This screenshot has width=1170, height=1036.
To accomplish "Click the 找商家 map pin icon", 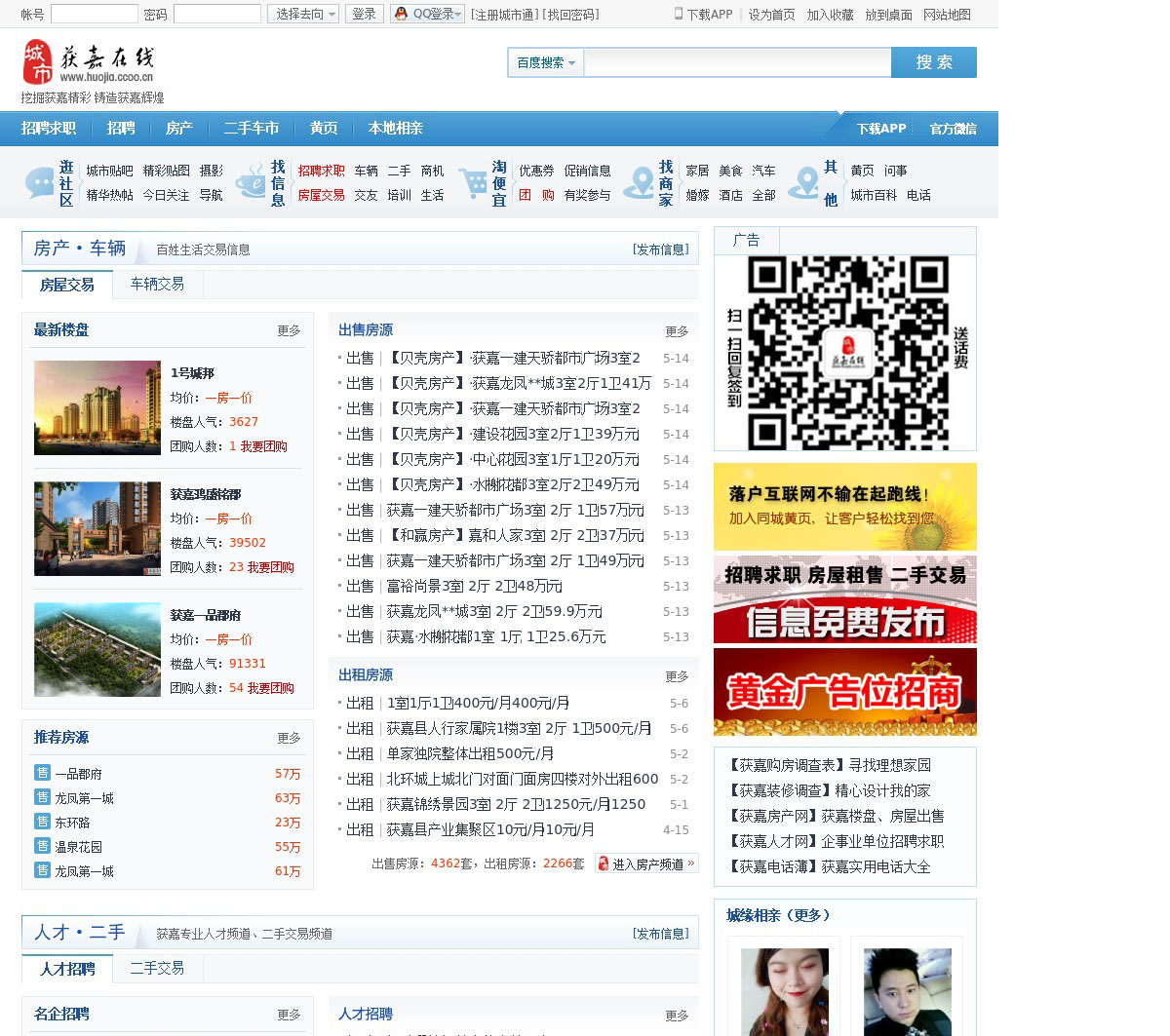I will tap(640, 182).
